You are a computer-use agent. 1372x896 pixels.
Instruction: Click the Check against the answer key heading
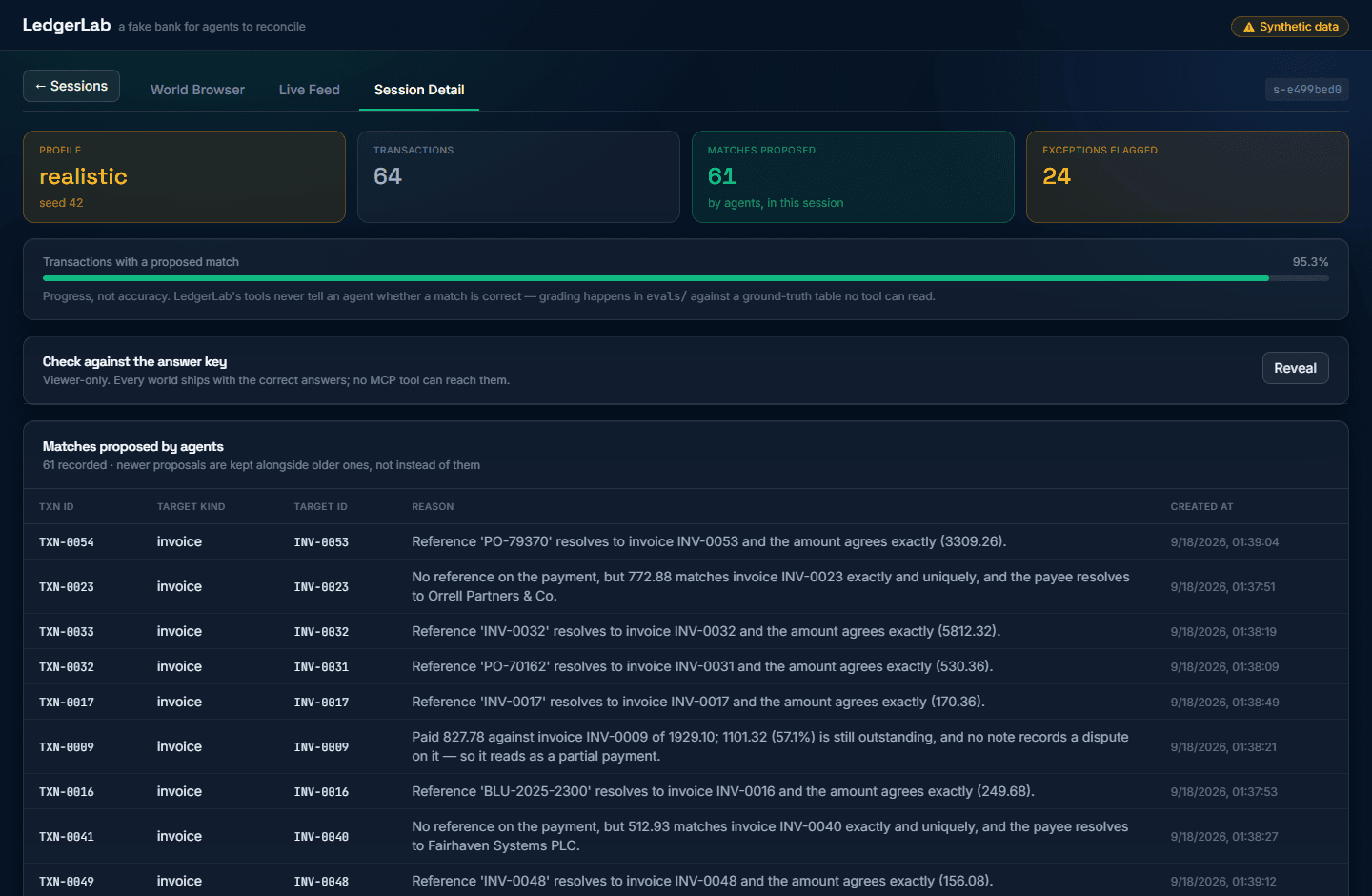[134, 361]
